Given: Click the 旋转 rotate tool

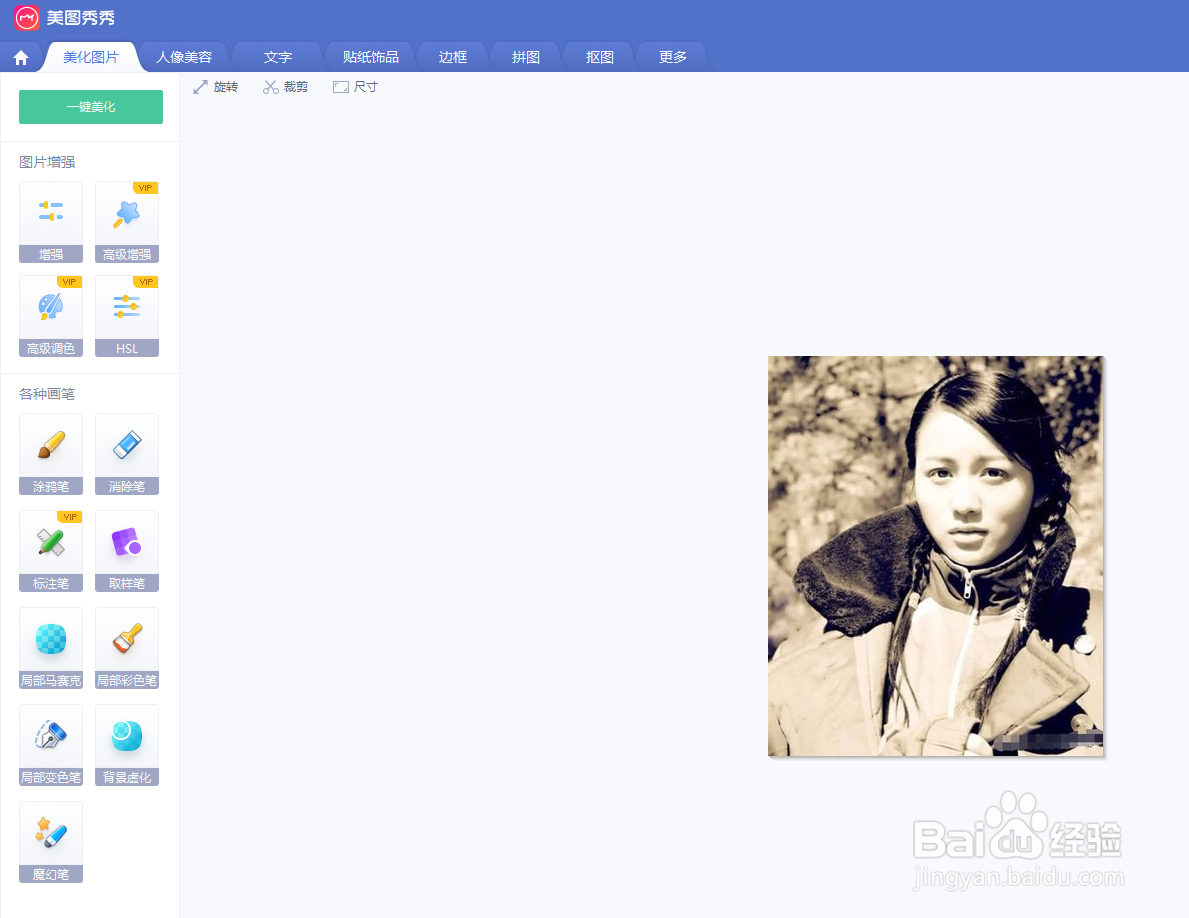Looking at the screenshot, I should coord(215,87).
